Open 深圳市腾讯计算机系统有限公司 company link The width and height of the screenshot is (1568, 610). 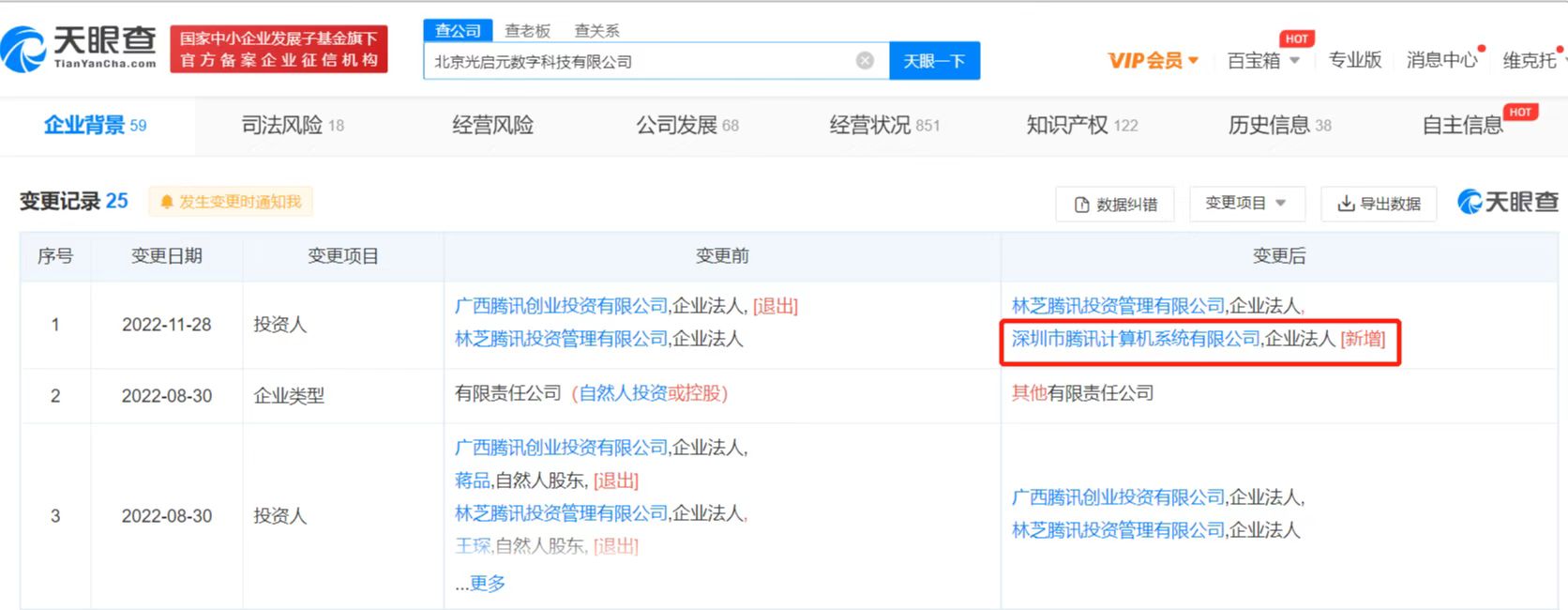(x=1136, y=339)
